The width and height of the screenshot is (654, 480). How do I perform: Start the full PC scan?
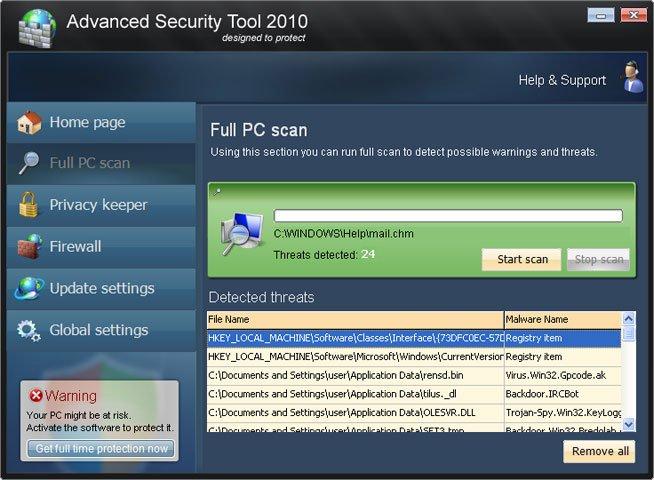522,259
